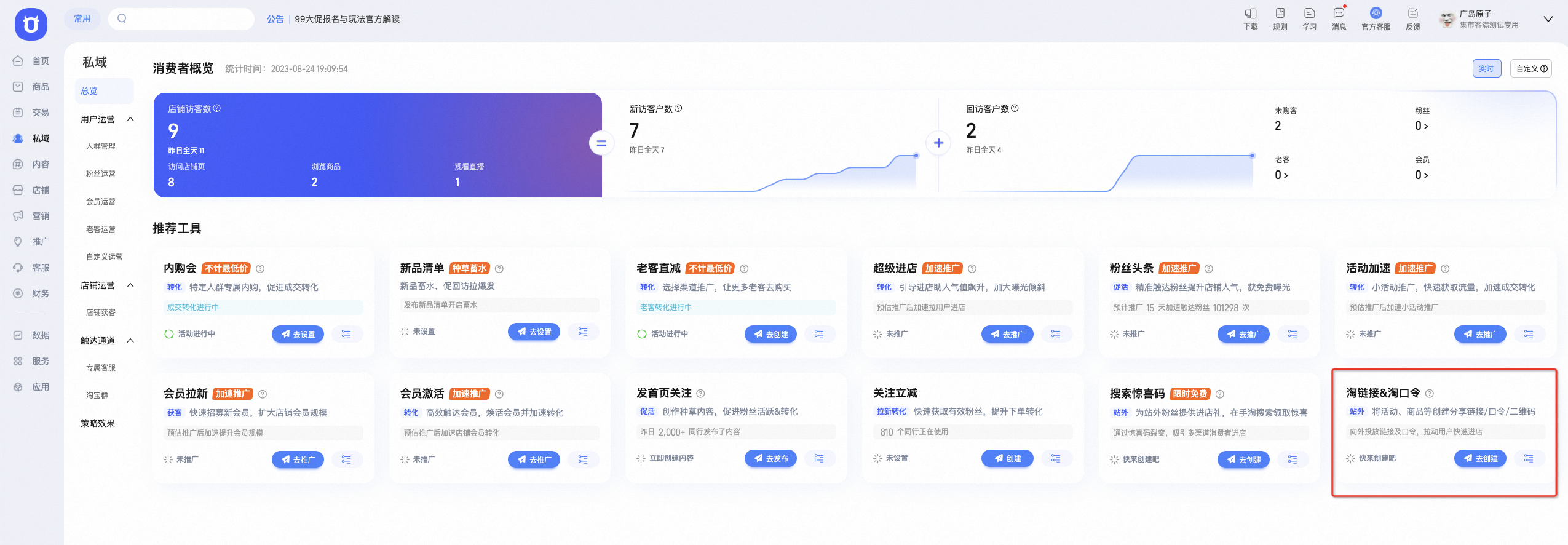Viewport: 1568px width, 545px height.
Task: Open 策略效果 menu item
Action: tap(98, 423)
